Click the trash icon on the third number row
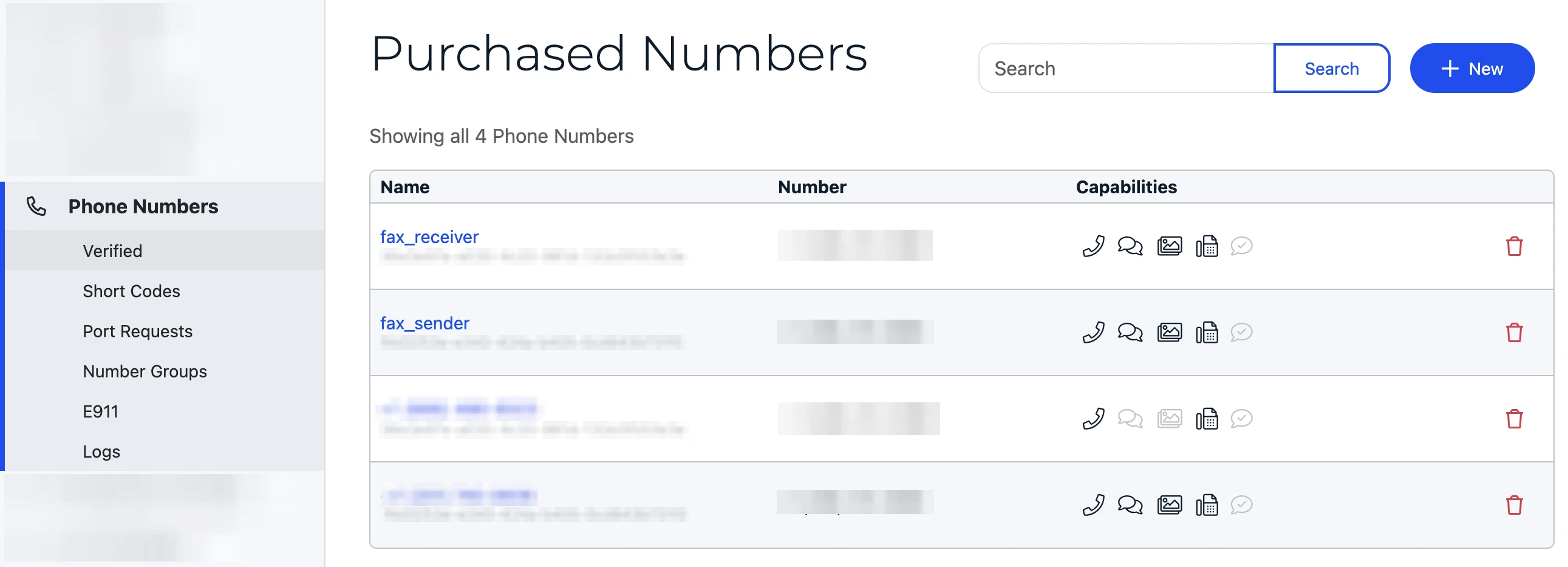Viewport: 1568px width, 567px height. [1515, 418]
